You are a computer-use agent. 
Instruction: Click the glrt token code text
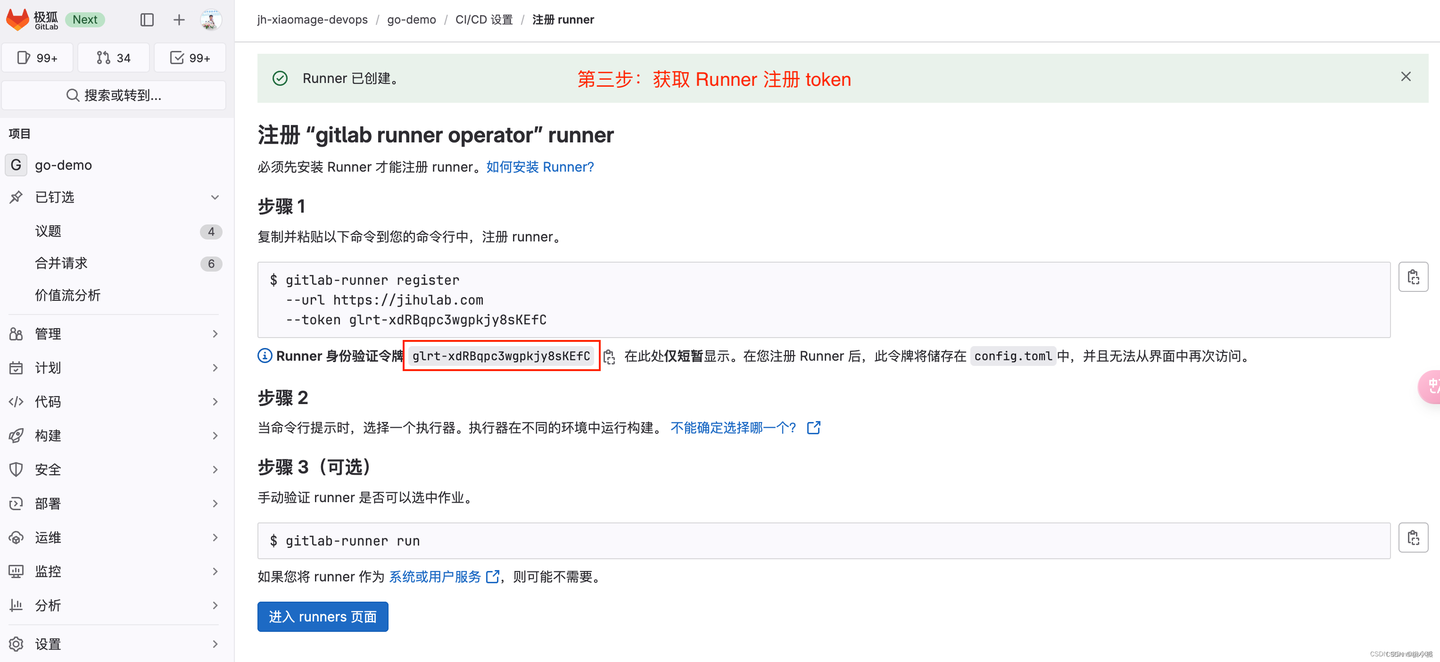tap(501, 356)
